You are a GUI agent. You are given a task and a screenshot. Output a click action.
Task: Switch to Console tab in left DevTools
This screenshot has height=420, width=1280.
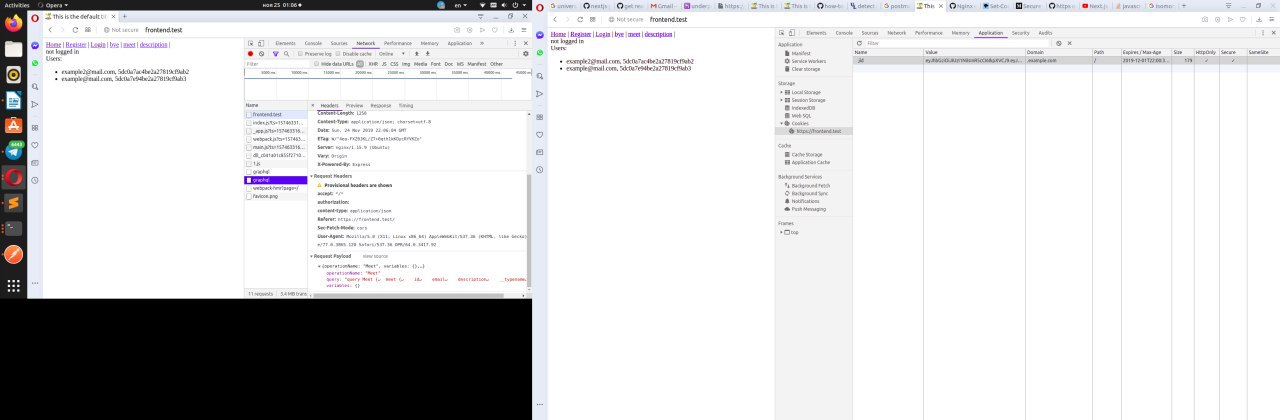(313, 44)
